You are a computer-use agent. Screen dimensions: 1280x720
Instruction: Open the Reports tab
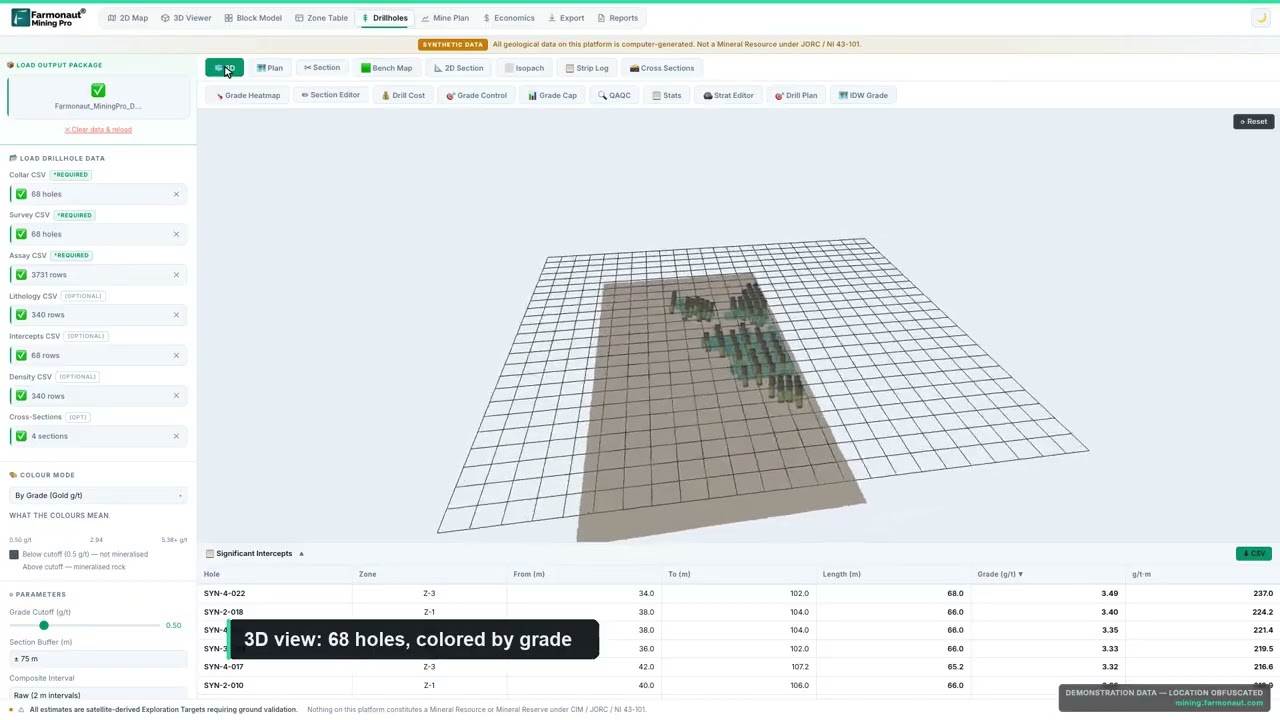click(x=617, y=18)
